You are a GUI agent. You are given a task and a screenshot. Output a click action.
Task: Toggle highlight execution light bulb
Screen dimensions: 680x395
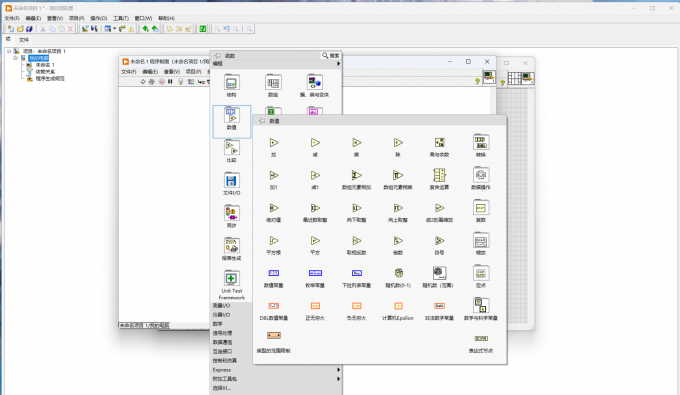point(180,81)
